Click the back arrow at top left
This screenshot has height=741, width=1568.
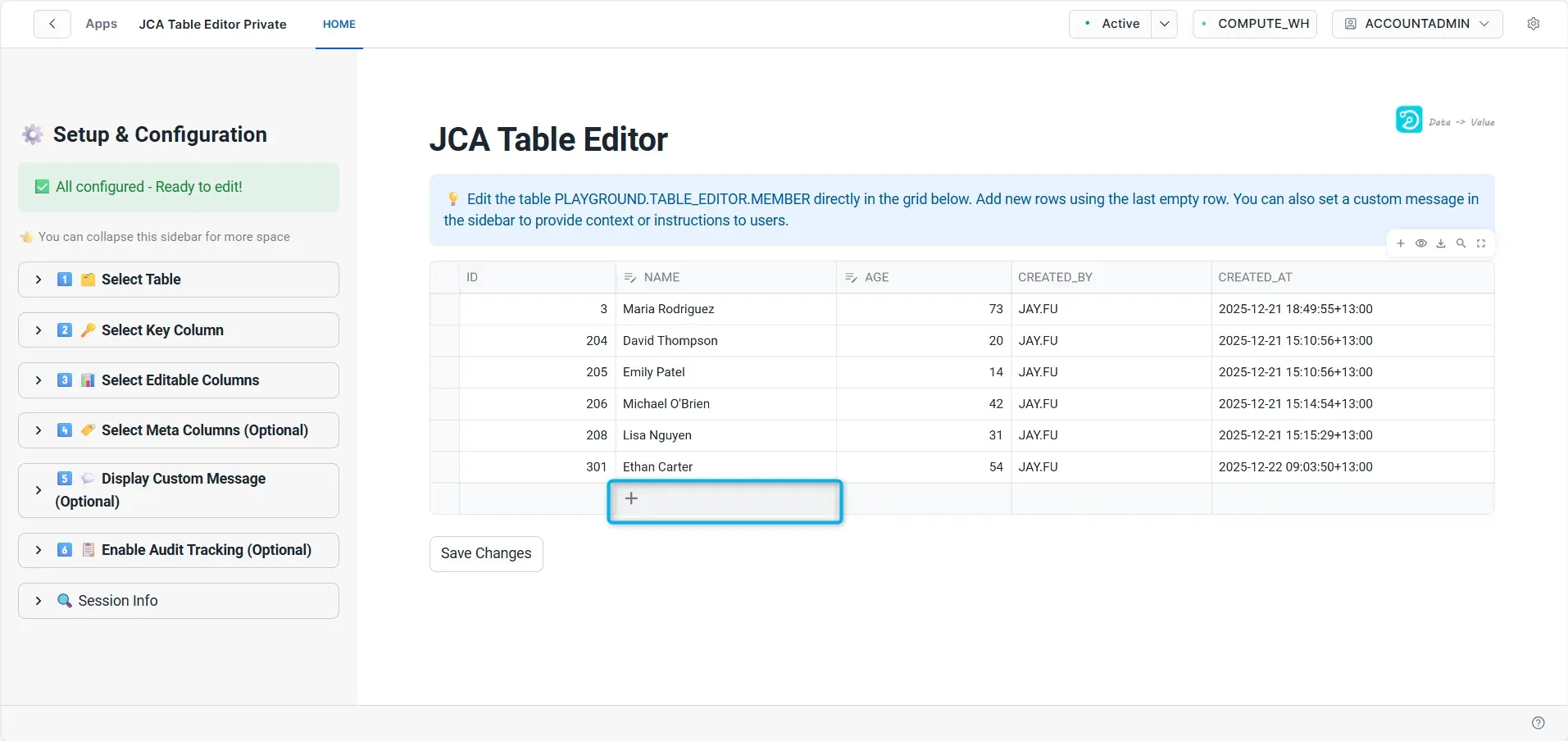click(52, 23)
